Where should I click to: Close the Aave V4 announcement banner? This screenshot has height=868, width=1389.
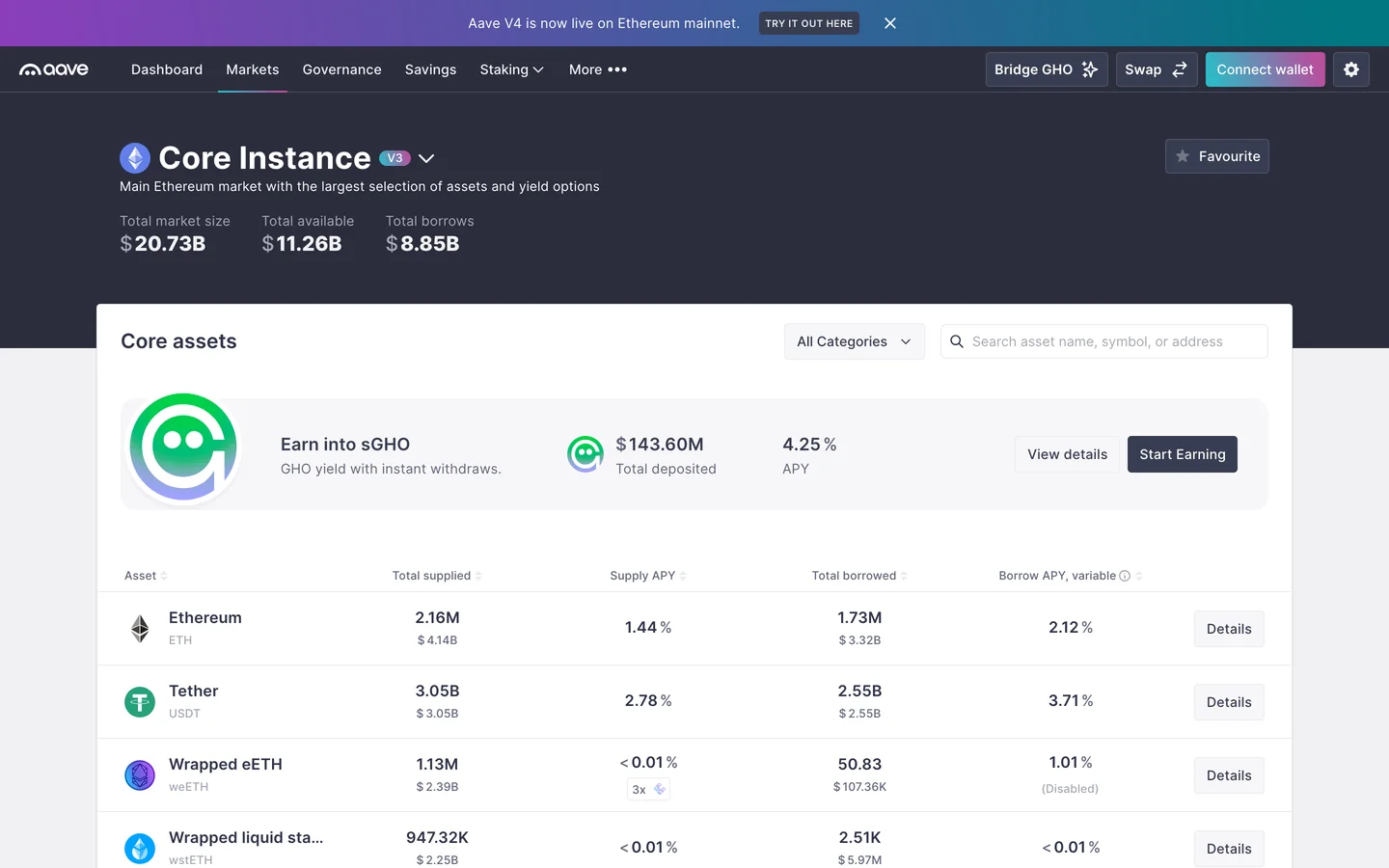tap(890, 23)
